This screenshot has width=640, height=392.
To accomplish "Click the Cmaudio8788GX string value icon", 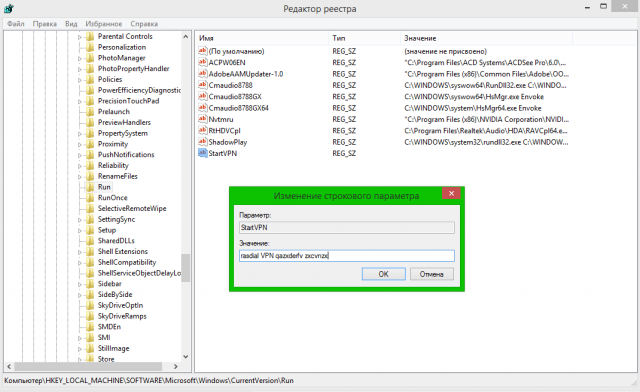I will pos(202,96).
